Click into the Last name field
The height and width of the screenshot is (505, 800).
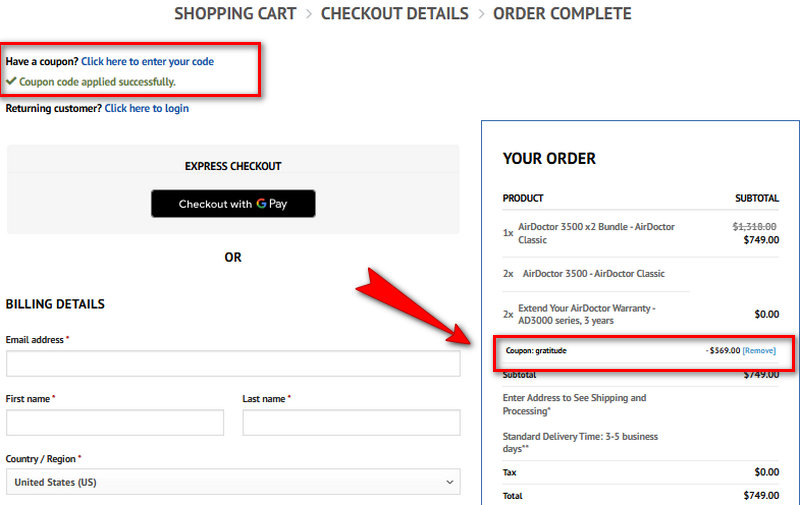pos(351,422)
